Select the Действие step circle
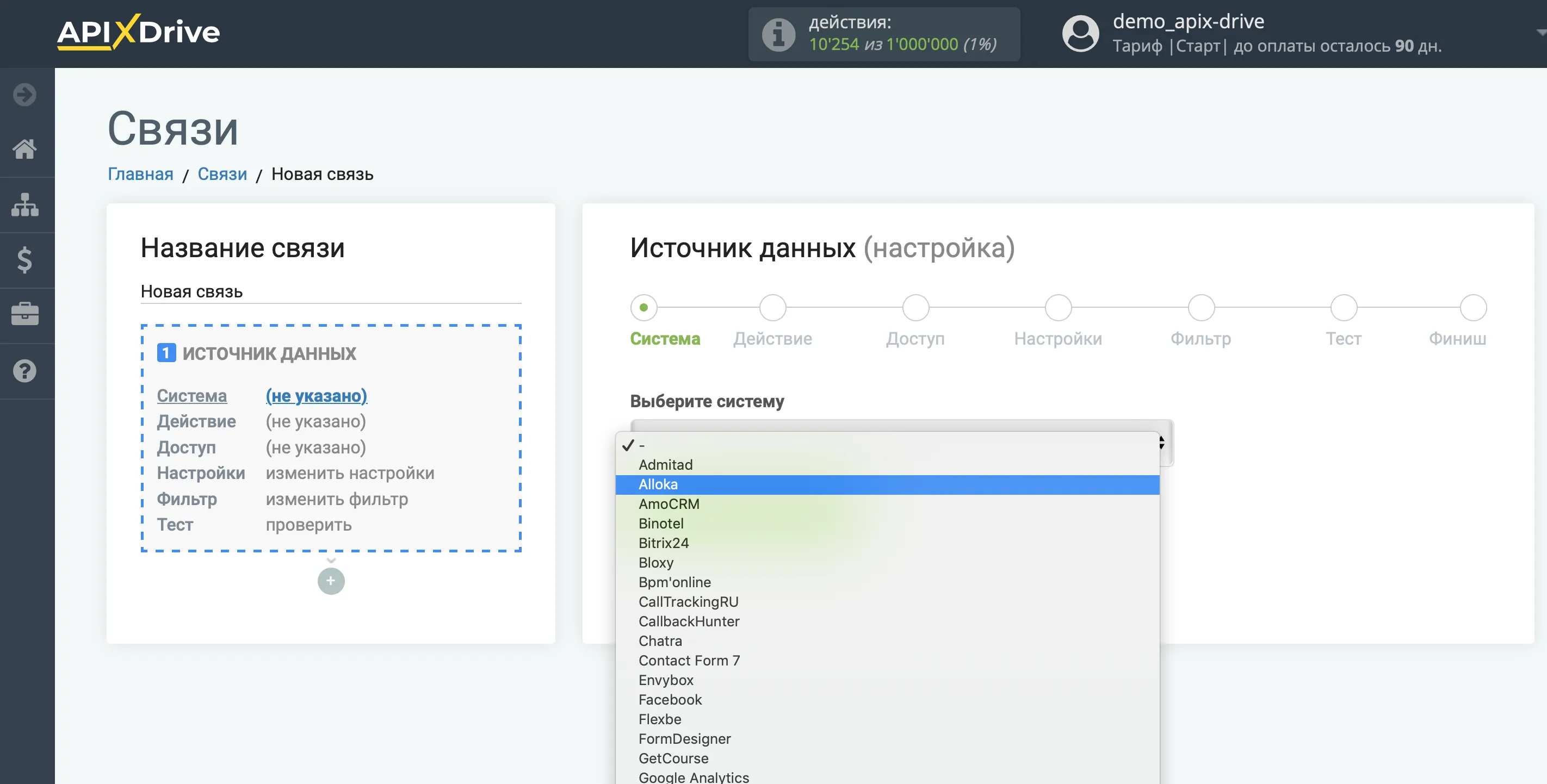Image resolution: width=1547 pixels, height=784 pixels. click(x=772, y=307)
